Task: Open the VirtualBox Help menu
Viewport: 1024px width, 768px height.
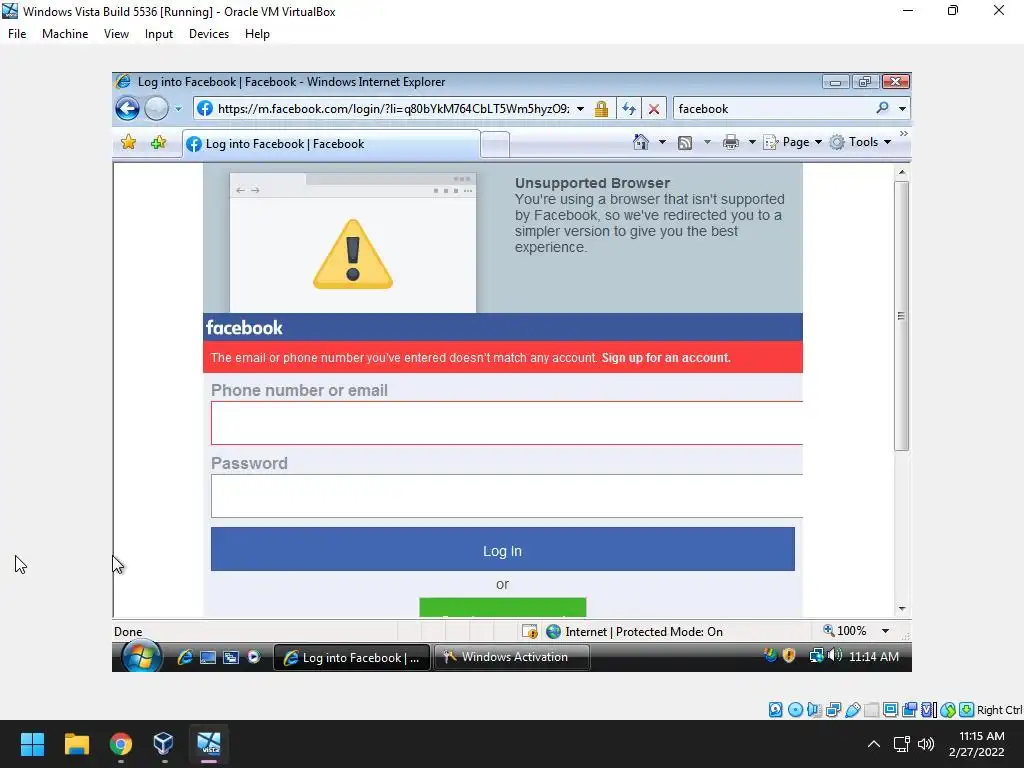Action: (x=257, y=34)
